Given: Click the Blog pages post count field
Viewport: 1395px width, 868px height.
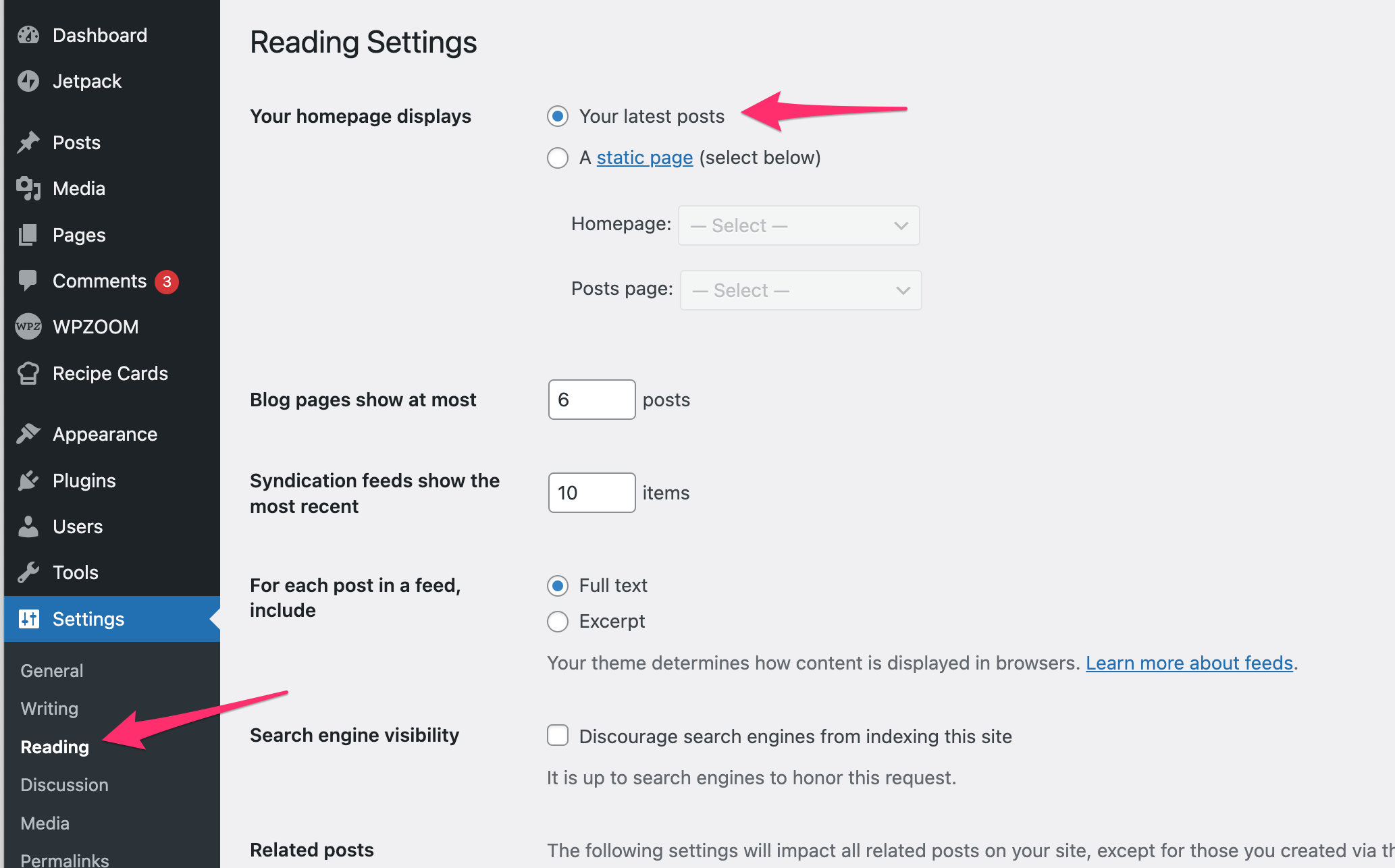Looking at the screenshot, I should click(591, 400).
